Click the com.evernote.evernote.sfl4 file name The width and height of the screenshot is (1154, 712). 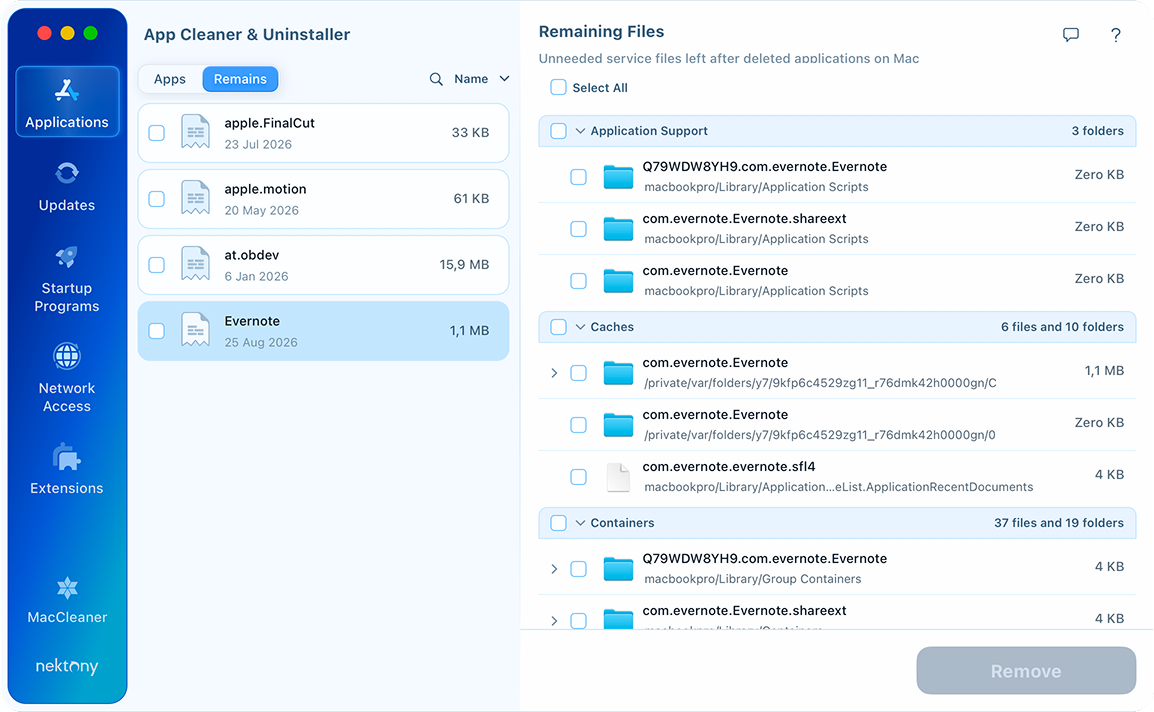click(x=729, y=467)
